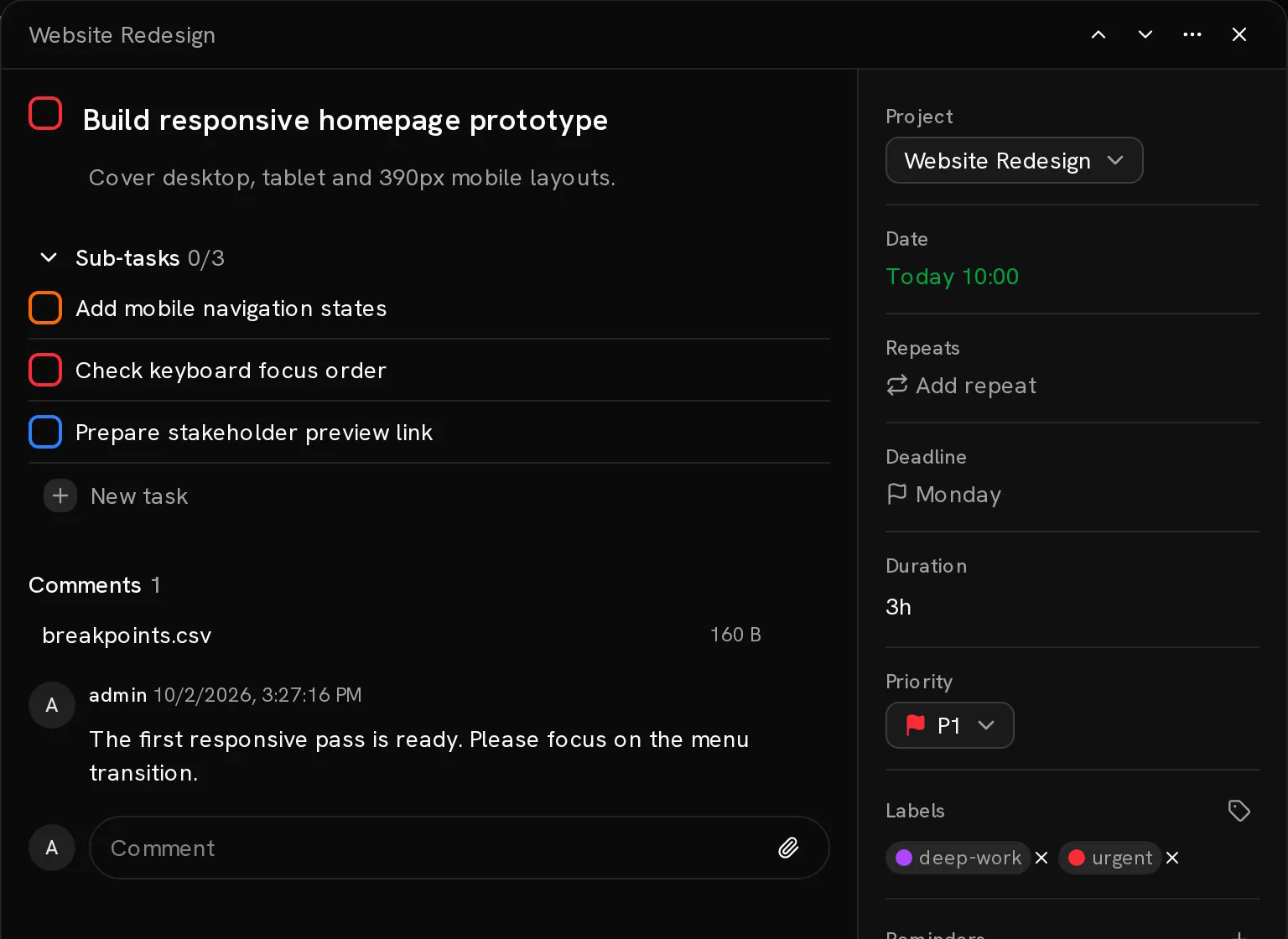Open the more options ellipsis menu
Viewport: 1288px width, 939px height.
coord(1192,34)
